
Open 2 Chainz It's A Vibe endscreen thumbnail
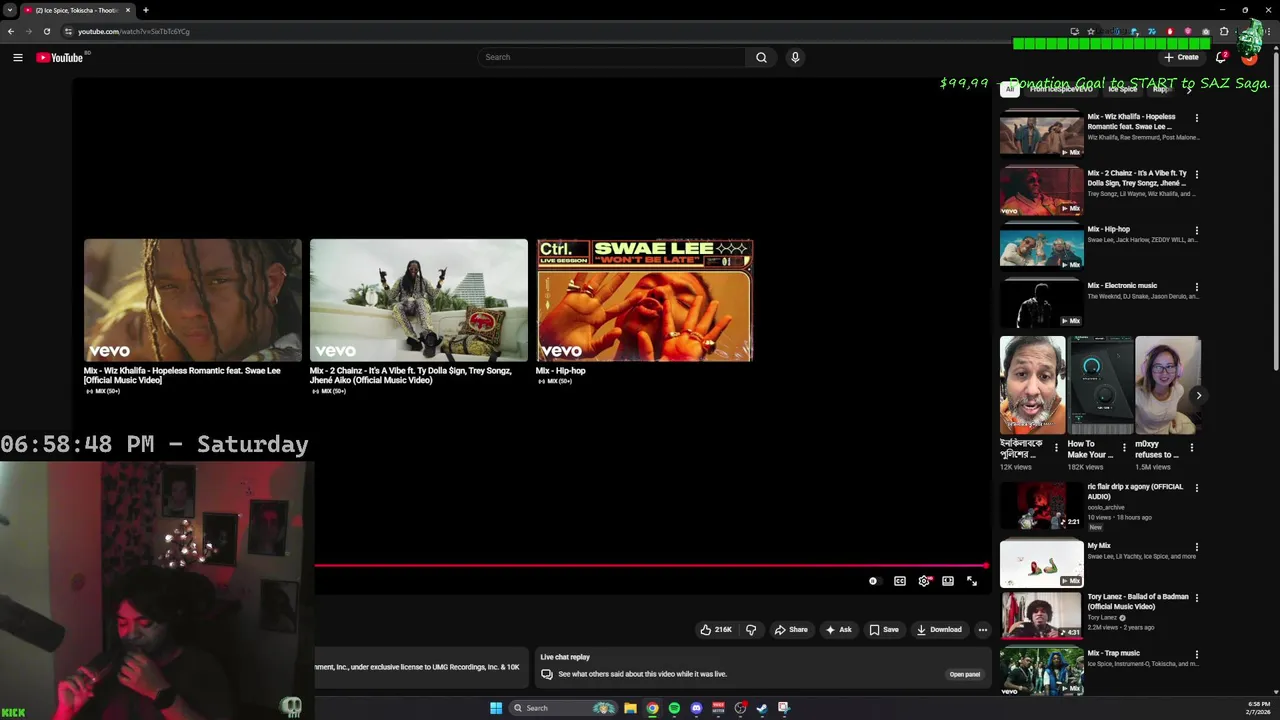[x=419, y=300]
